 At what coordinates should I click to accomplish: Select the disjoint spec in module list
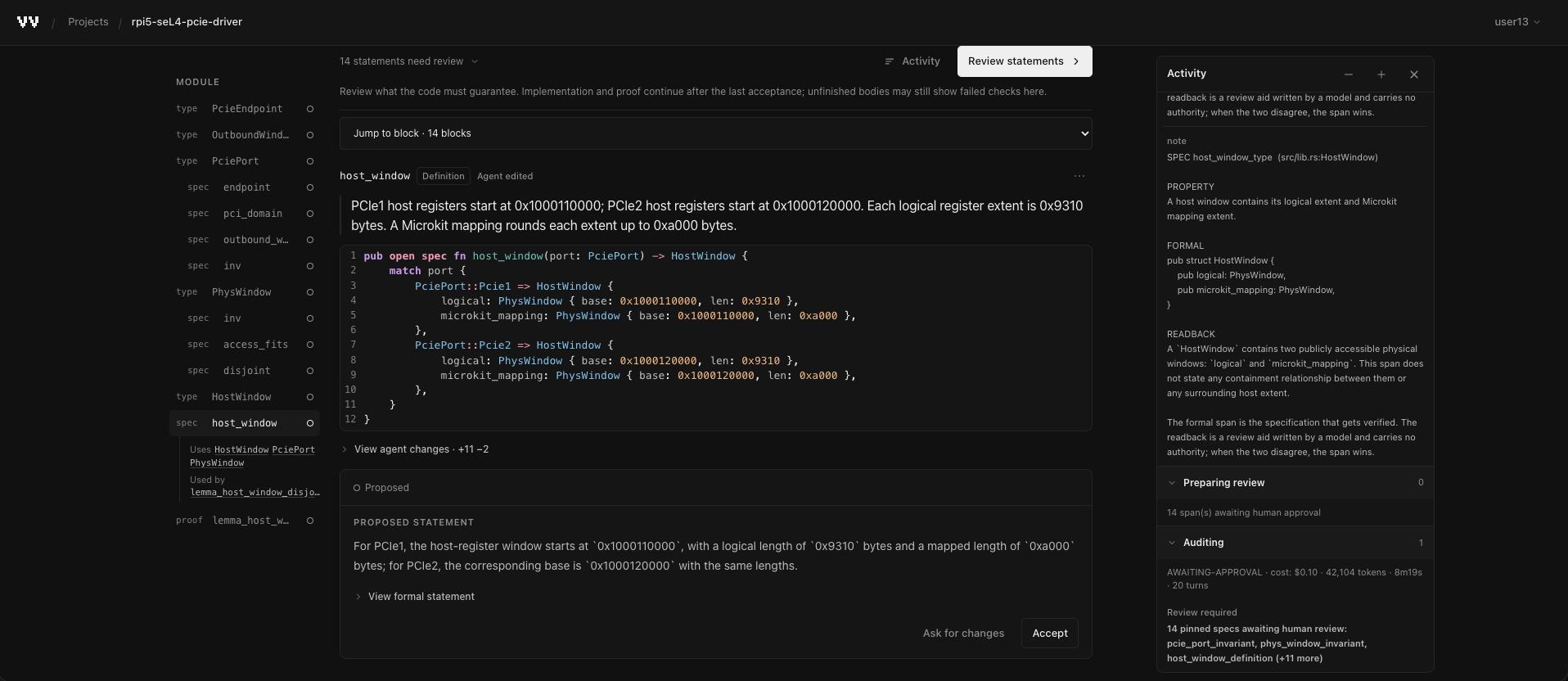pos(245,371)
